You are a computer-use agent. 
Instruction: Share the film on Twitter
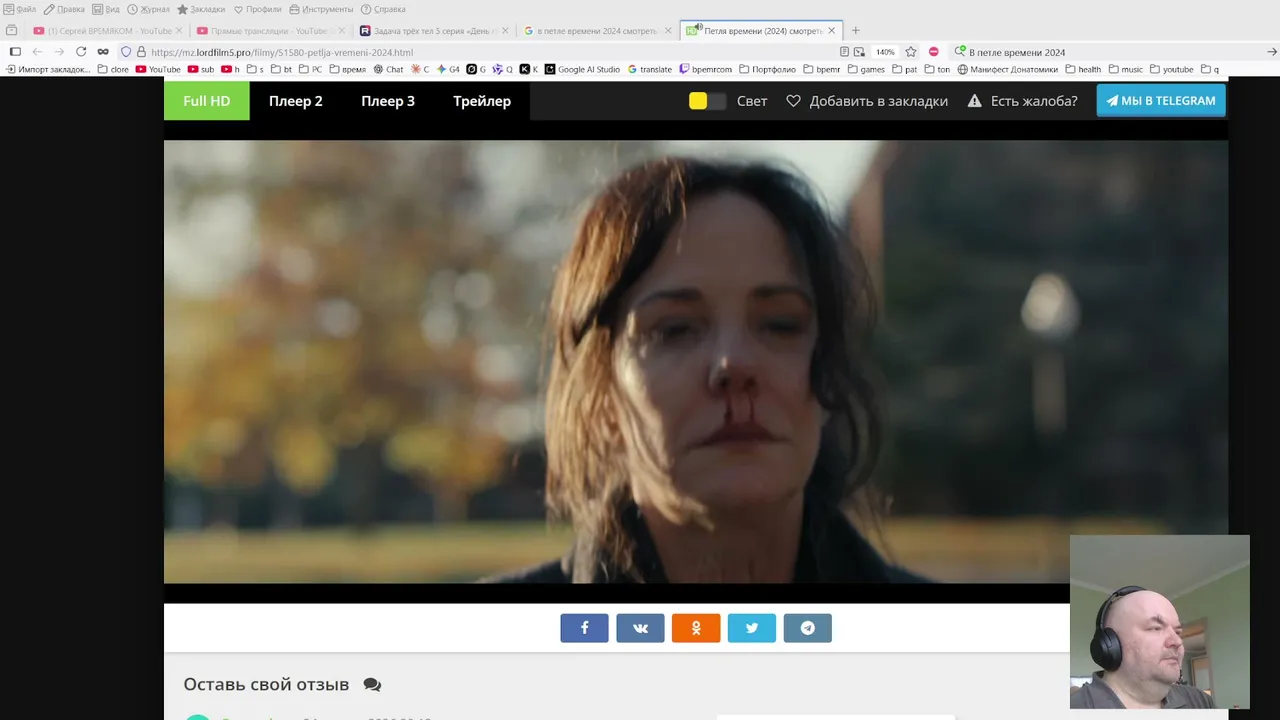point(752,628)
